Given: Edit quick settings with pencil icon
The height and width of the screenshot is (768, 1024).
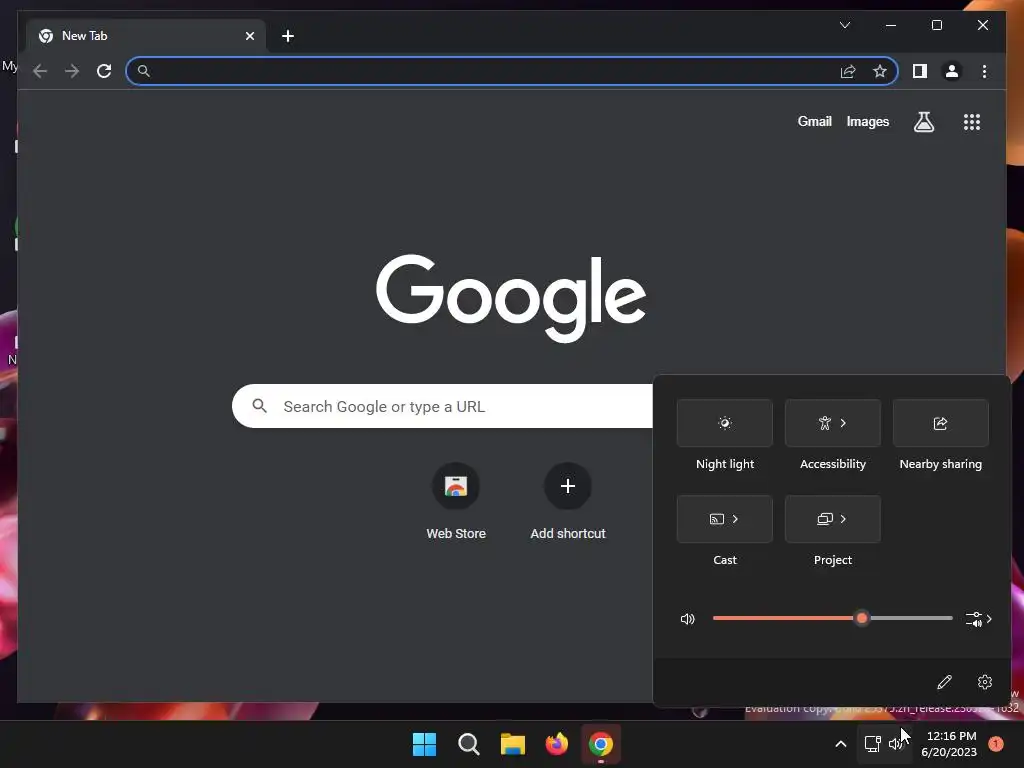Looking at the screenshot, I should coord(944,682).
